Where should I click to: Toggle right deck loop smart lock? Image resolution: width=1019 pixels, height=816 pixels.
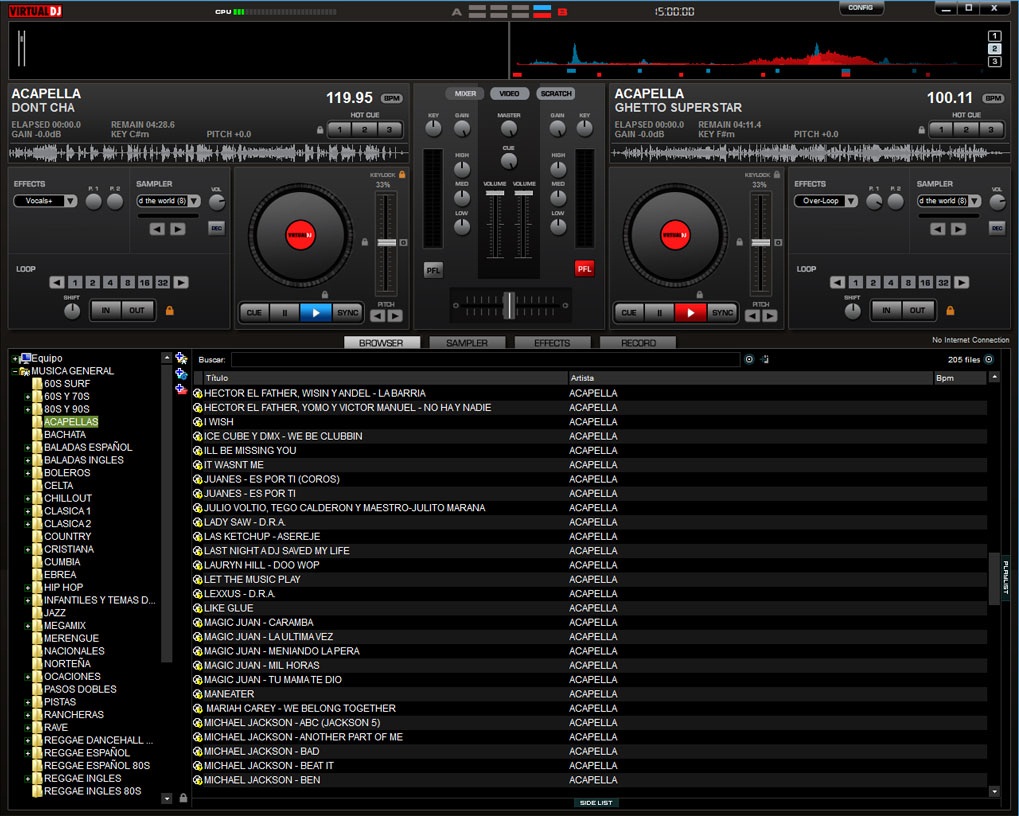coord(950,311)
